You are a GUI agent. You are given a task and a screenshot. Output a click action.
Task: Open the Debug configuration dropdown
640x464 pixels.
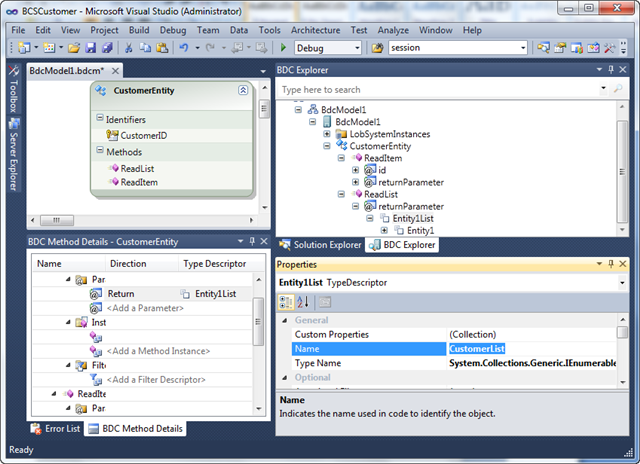click(357, 48)
